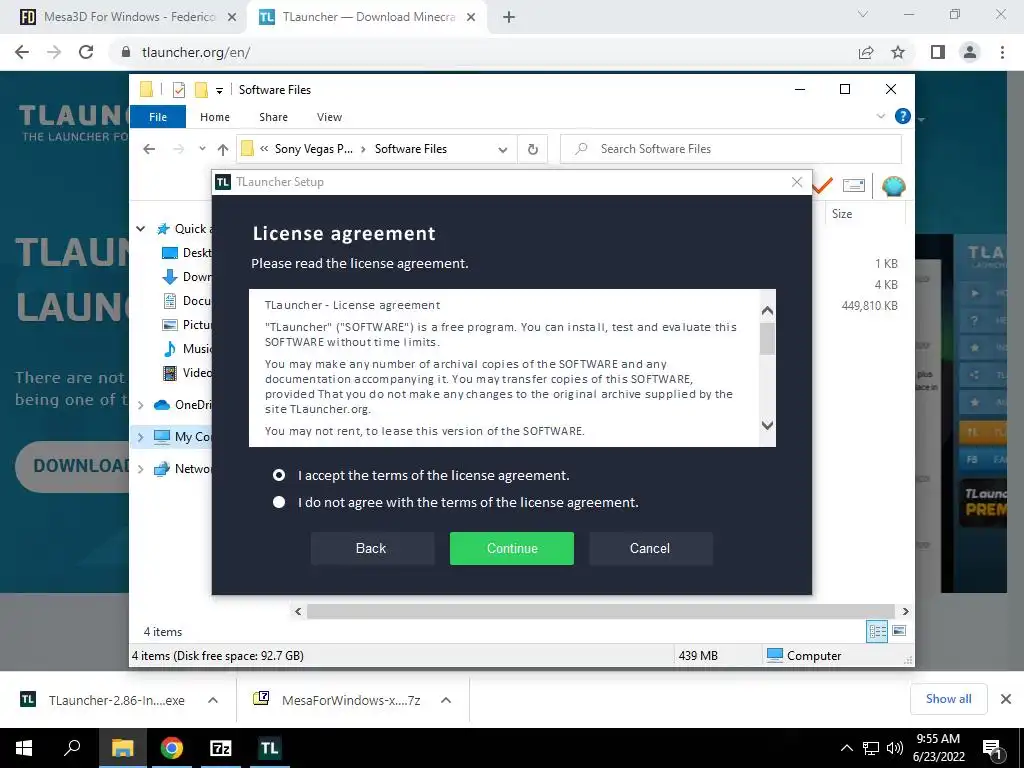Bookmark this page with star icon
1024x768 pixels.
(898, 52)
